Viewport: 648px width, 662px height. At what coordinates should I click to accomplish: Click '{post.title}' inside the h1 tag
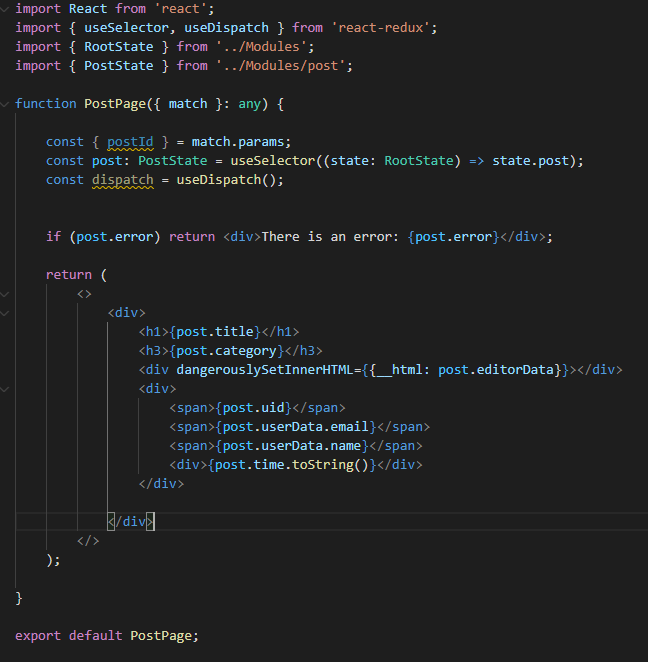click(x=215, y=332)
